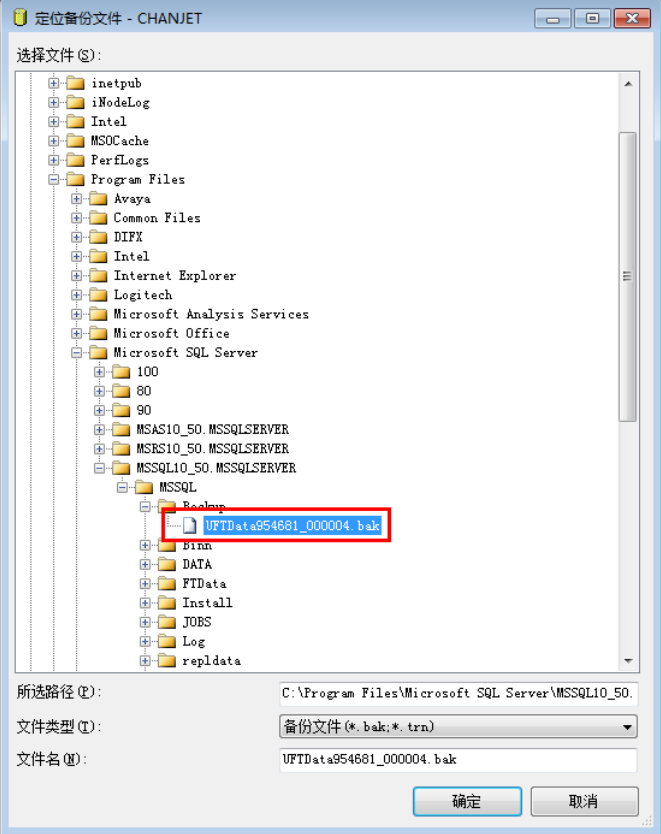Select the FTData label

coord(204,583)
